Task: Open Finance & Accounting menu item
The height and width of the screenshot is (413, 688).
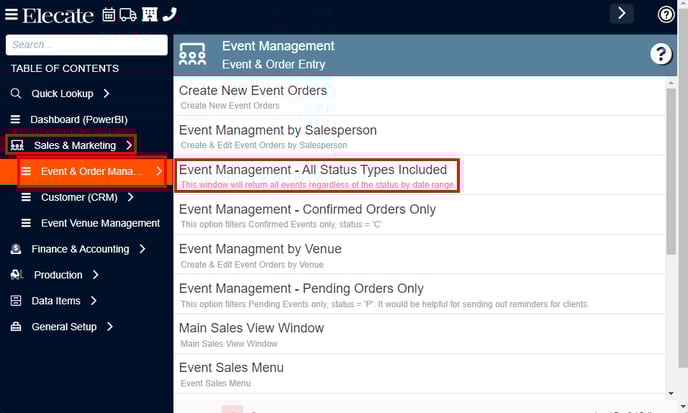Action: click(x=80, y=249)
